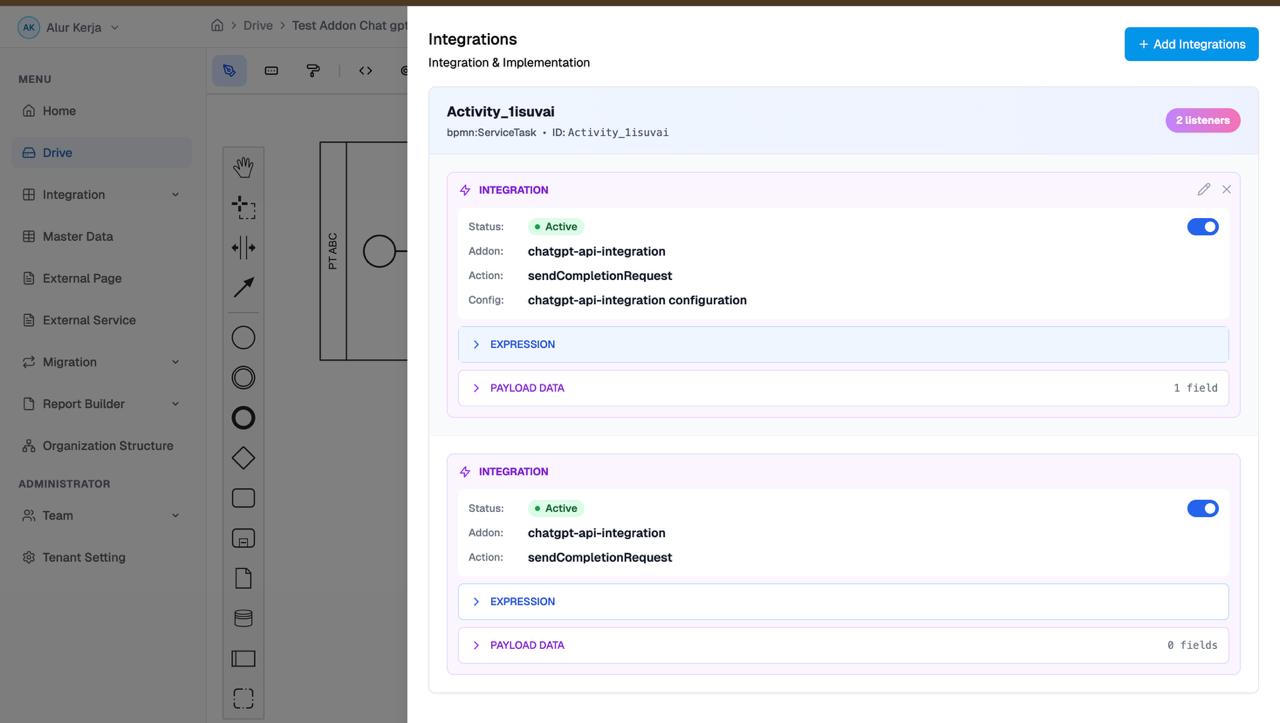
Task: Pick the global connect arrow tool
Action: click(x=243, y=287)
